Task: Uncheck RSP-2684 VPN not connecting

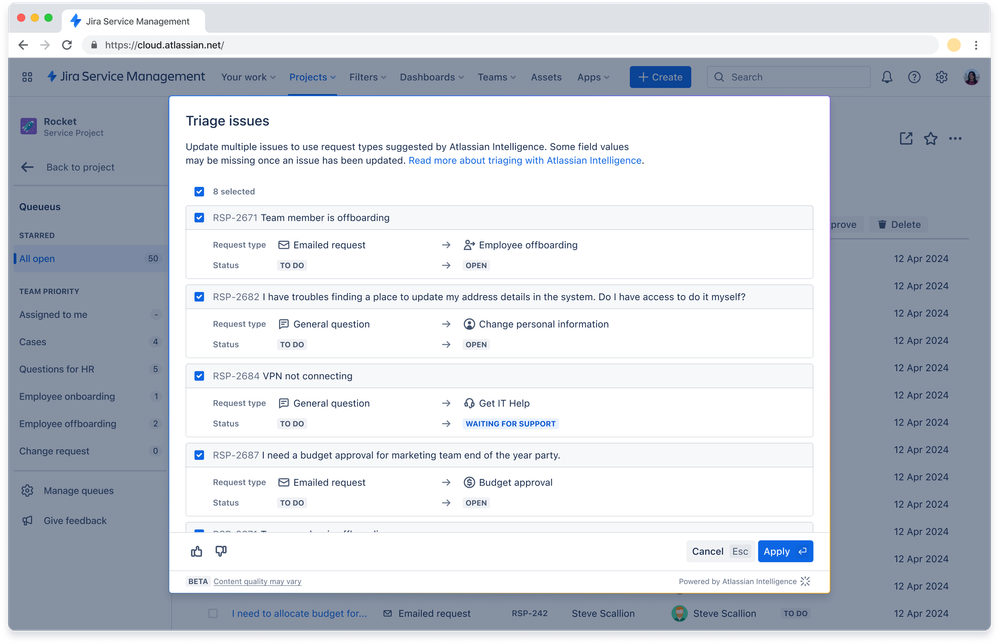Action: (x=199, y=376)
